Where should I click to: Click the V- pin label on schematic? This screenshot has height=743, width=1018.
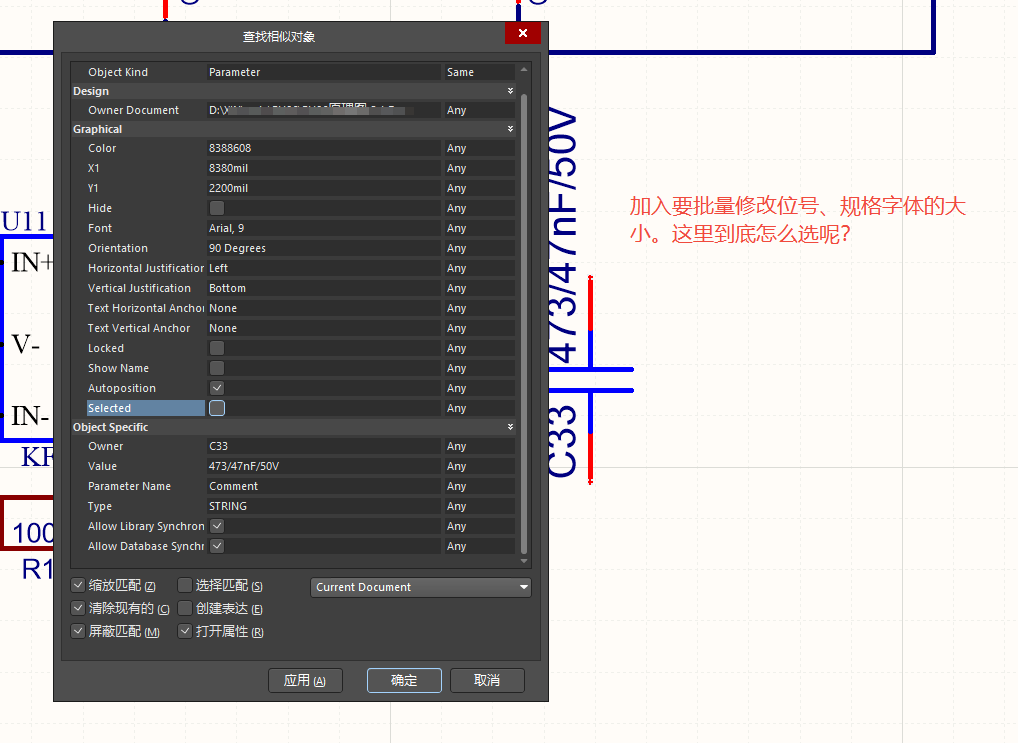point(26,344)
